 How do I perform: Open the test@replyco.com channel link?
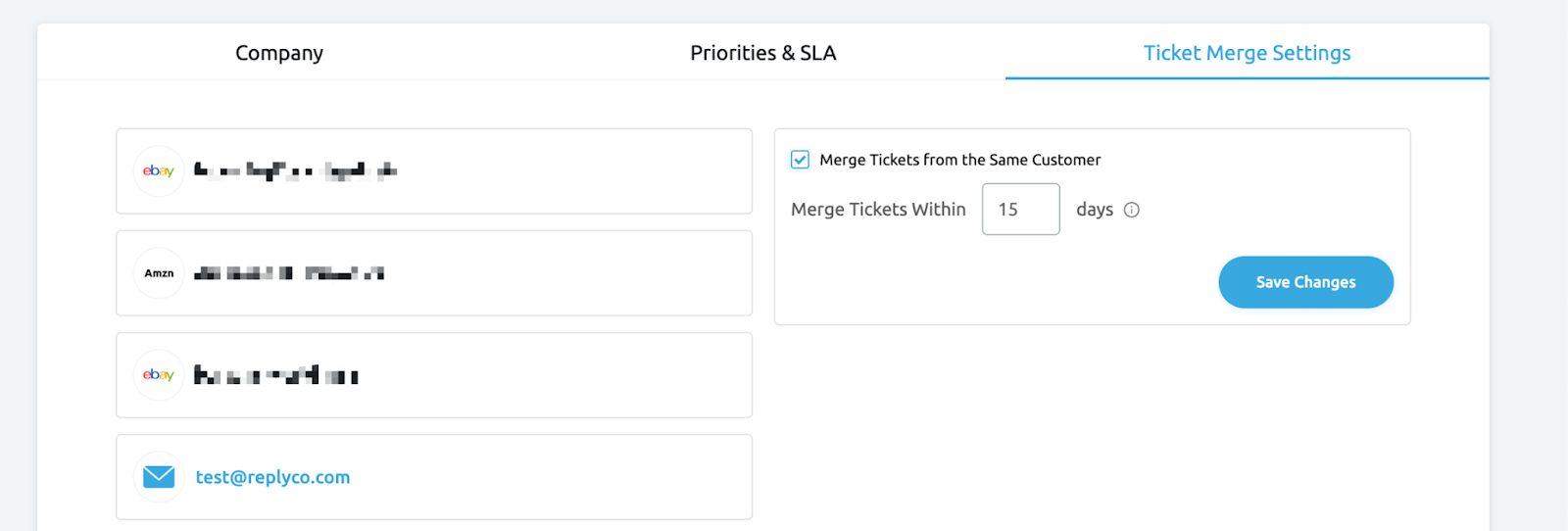pyautogui.click(x=272, y=477)
